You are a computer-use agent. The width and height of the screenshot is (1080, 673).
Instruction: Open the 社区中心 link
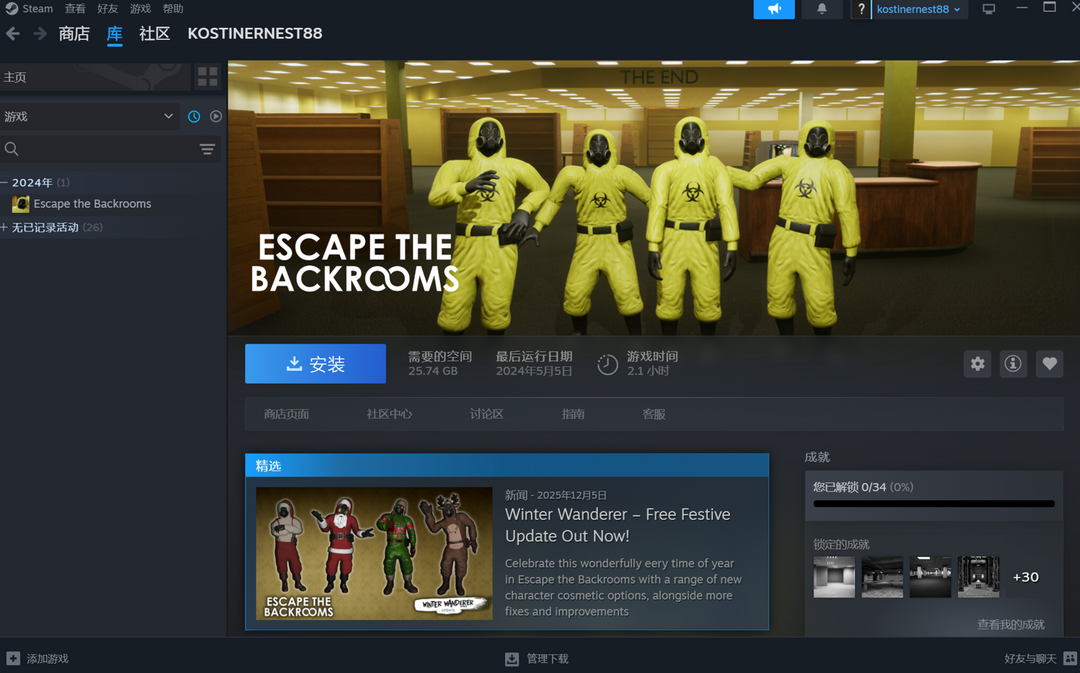pos(389,414)
